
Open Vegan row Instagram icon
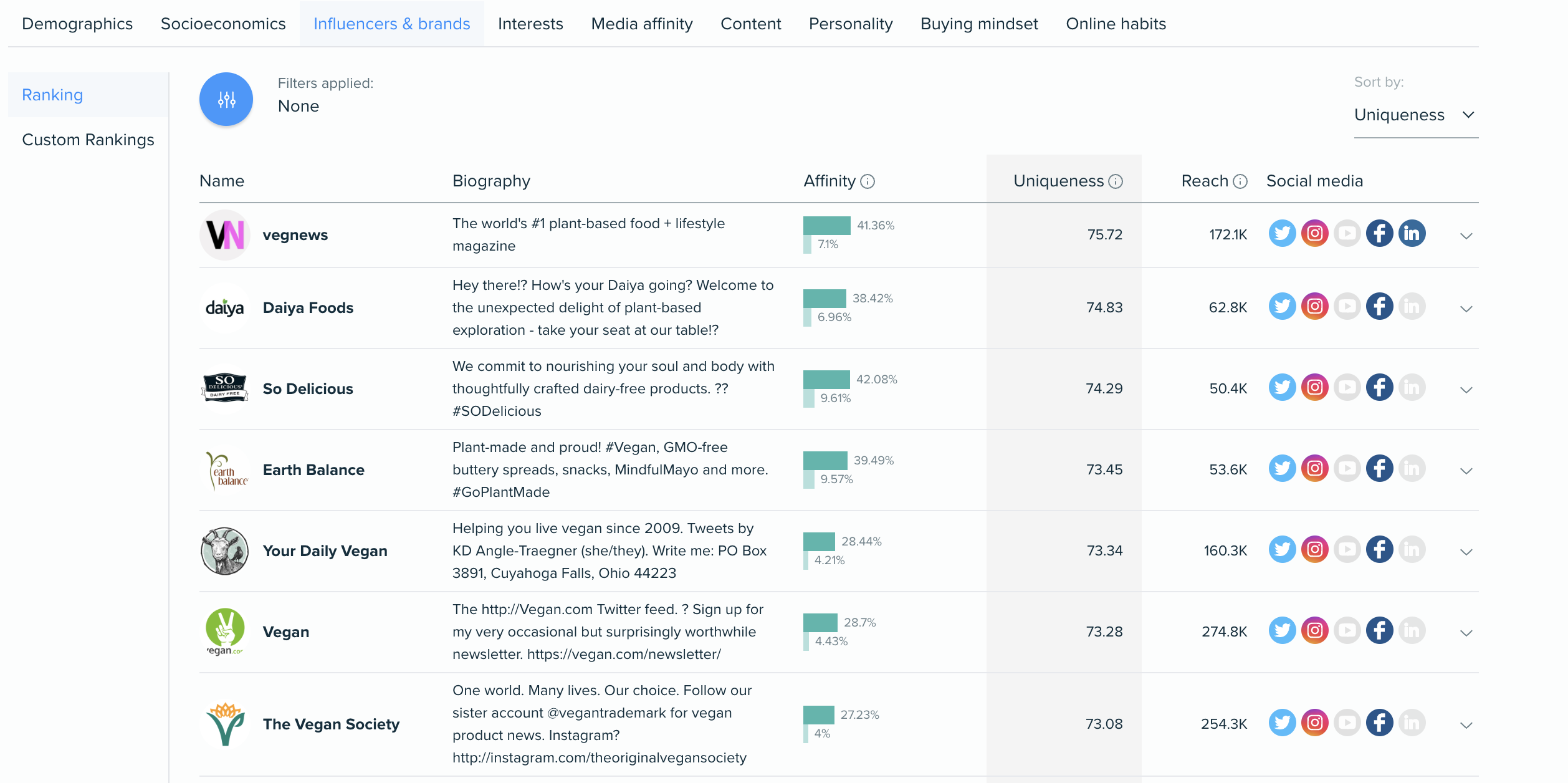click(x=1314, y=631)
